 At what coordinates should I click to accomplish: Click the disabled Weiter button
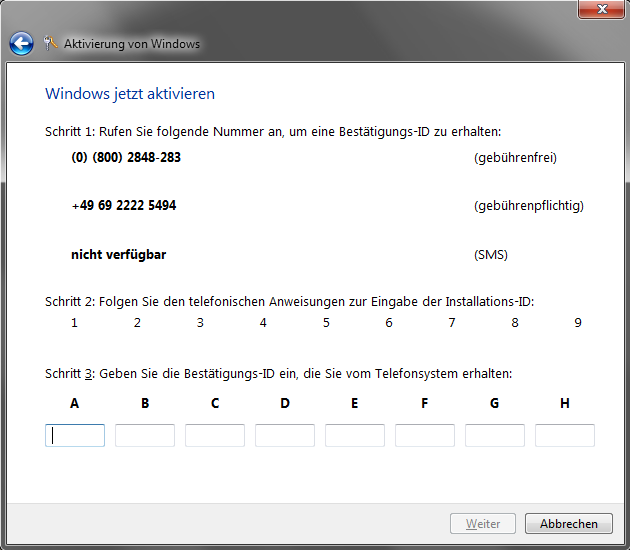(483, 523)
